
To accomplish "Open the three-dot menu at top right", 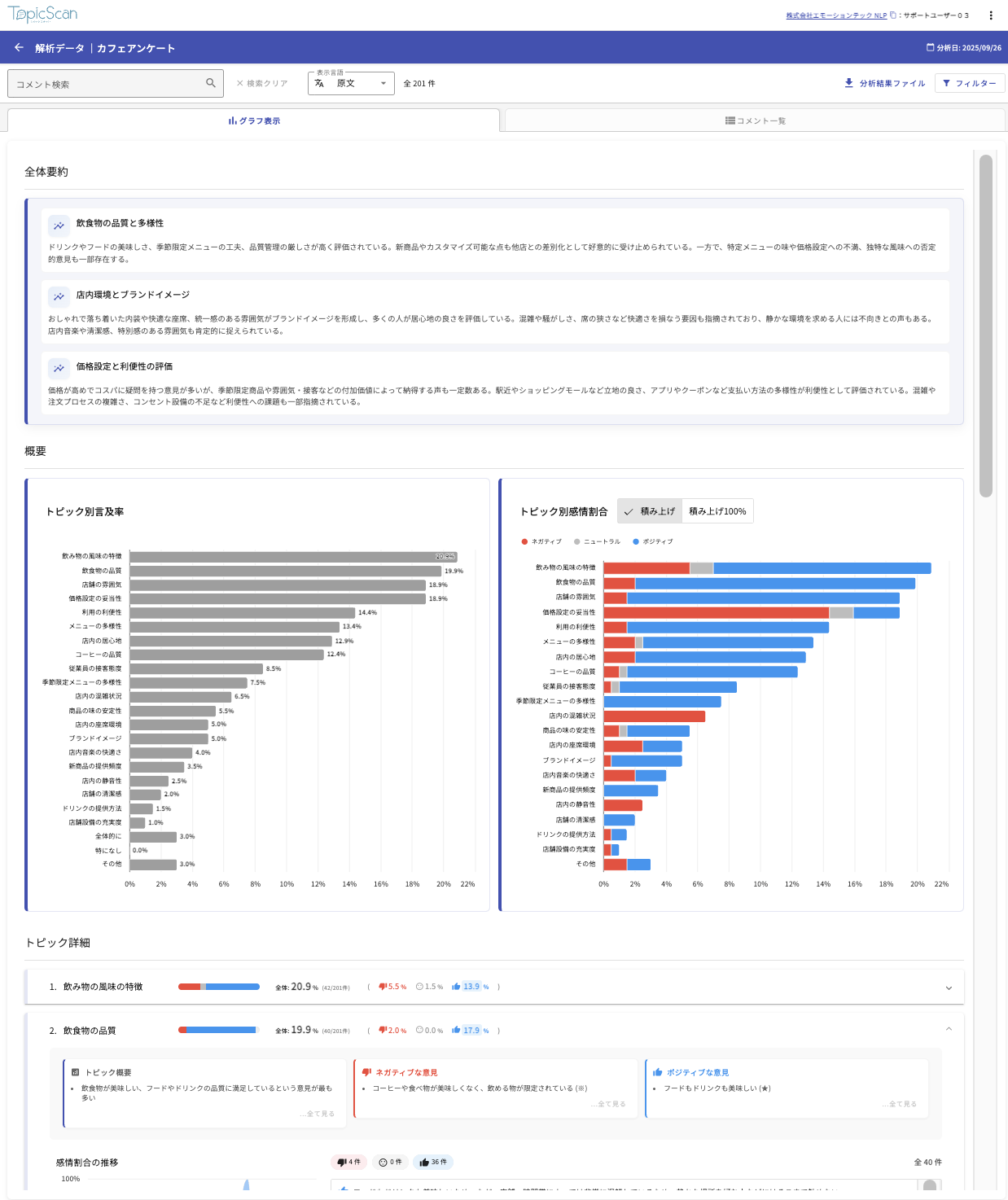I will tap(990, 15).
